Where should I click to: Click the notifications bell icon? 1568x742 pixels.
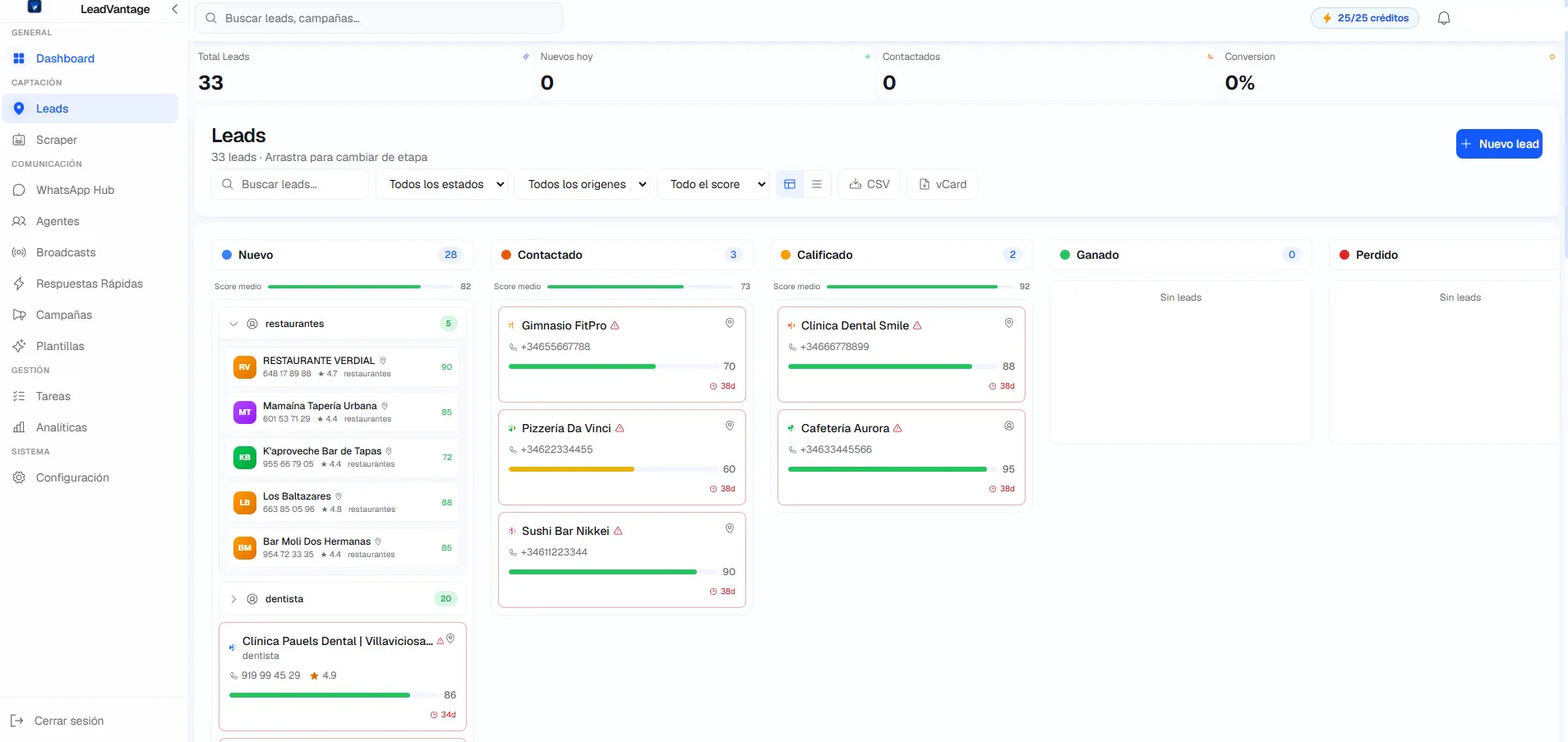(x=1444, y=18)
